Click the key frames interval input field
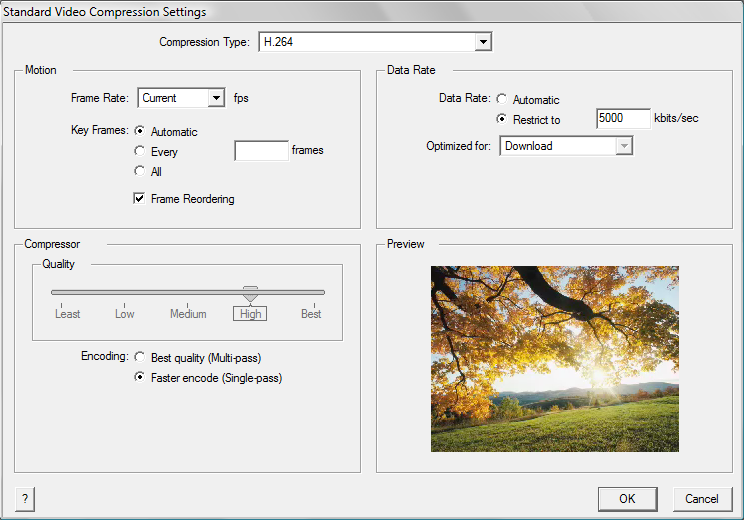Viewport: 744px width, 520px height. (261, 151)
